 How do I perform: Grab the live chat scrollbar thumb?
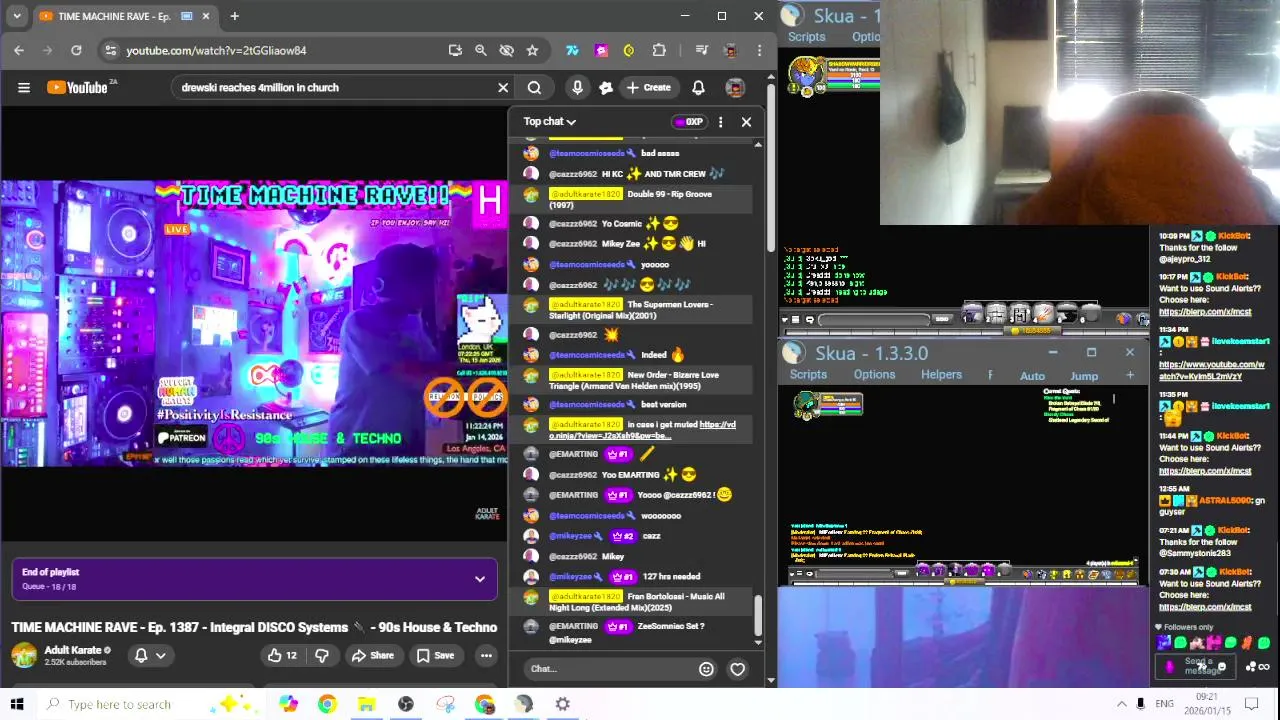click(758, 615)
